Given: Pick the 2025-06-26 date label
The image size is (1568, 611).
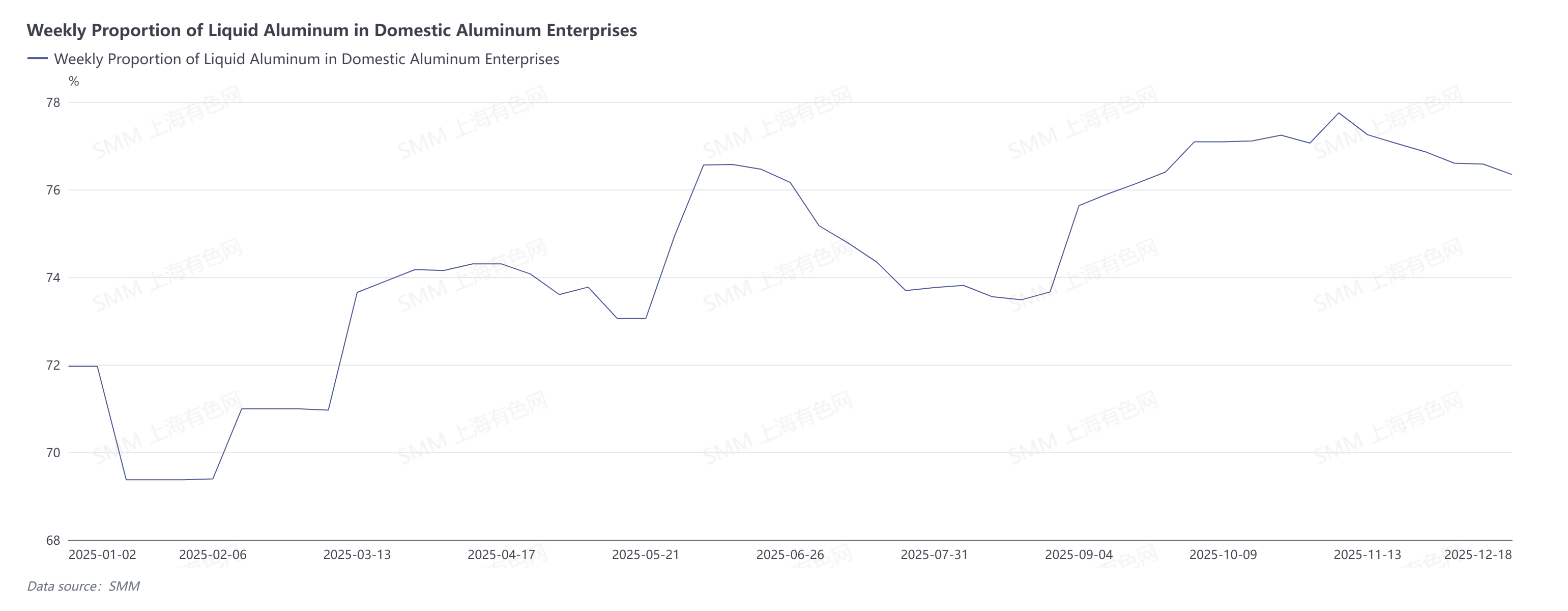Looking at the screenshot, I should (790, 555).
